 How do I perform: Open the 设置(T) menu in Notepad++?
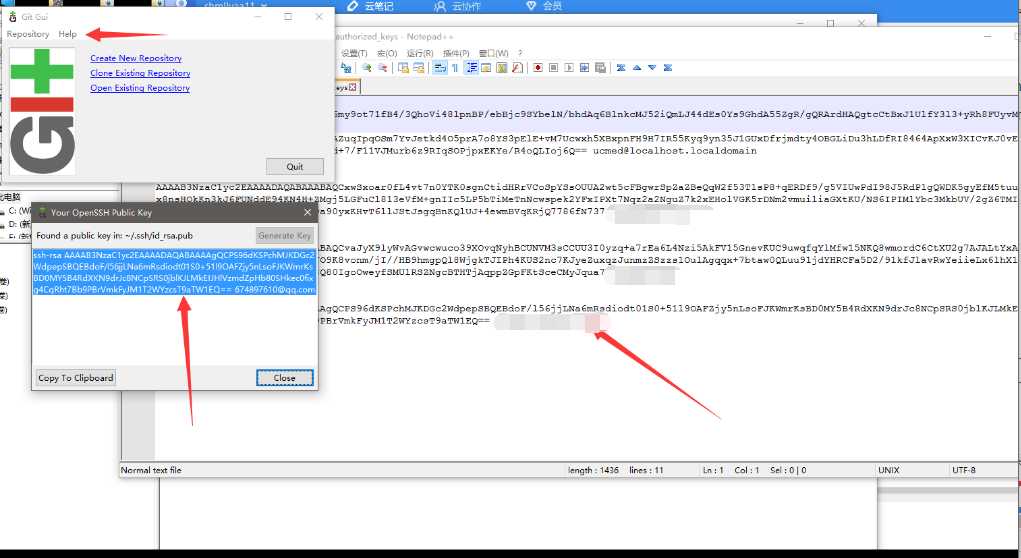coord(354,53)
